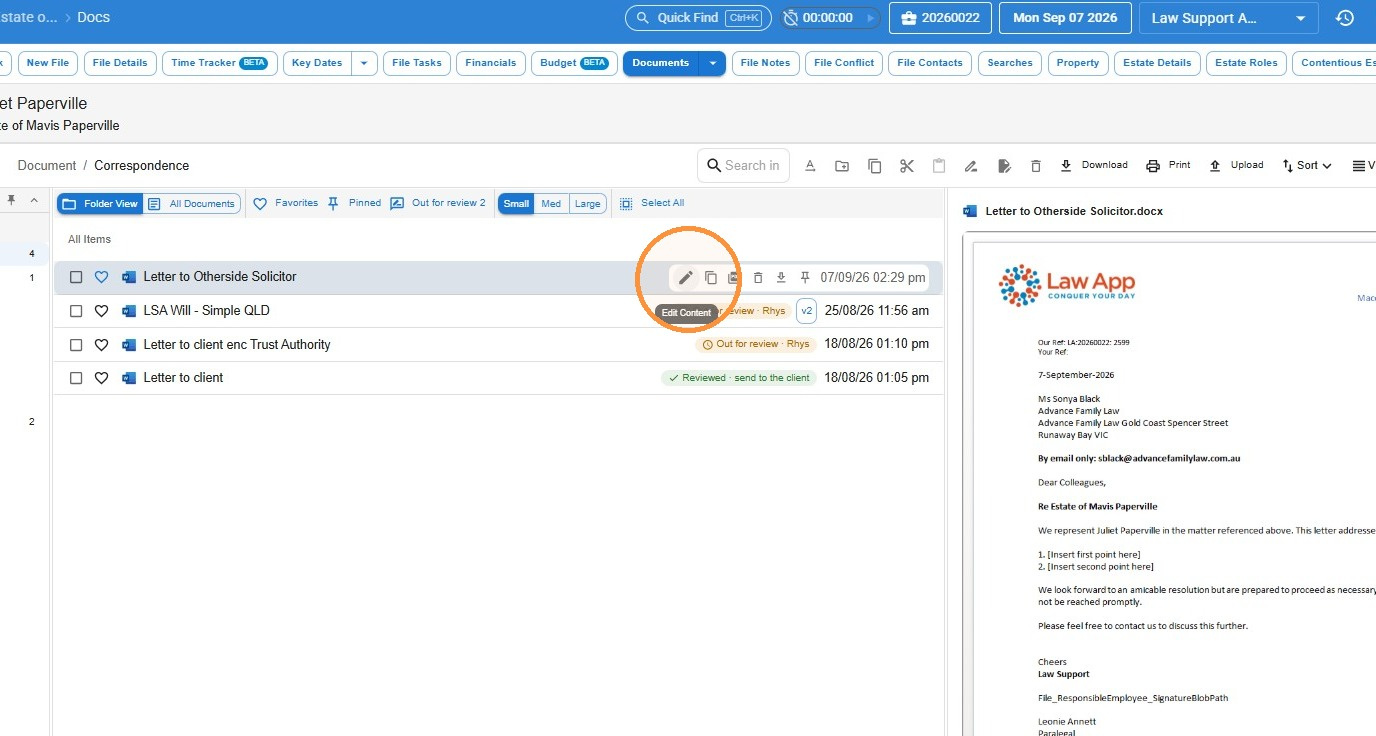Click Select All documents
Image resolution: width=1376 pixels, height=736 pixels.
click(x=652, y=203)
